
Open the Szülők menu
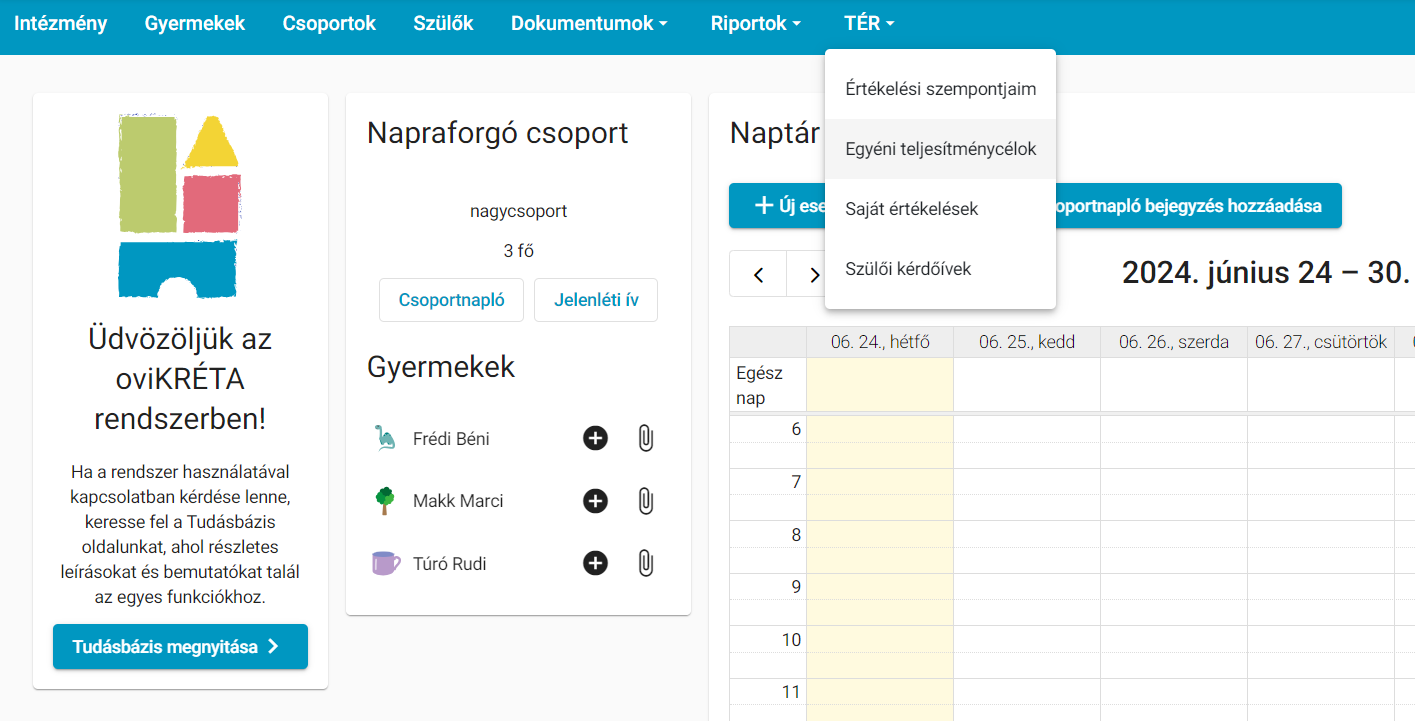pyautogui.click(x=443, y=24)
